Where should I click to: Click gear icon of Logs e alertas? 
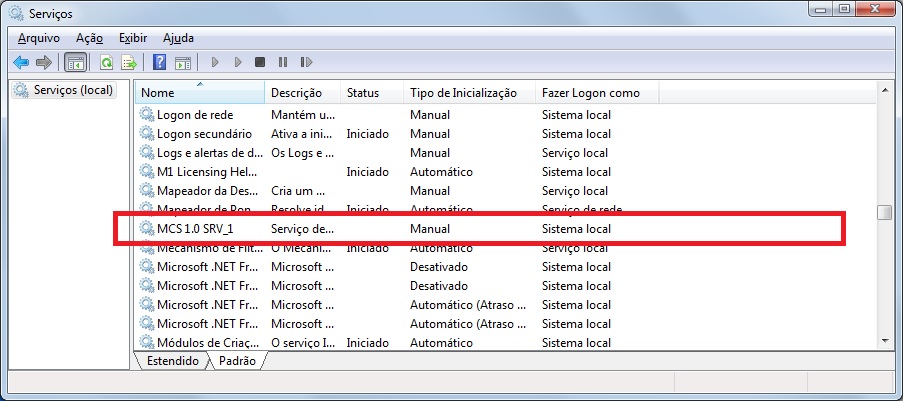point(147,153)
